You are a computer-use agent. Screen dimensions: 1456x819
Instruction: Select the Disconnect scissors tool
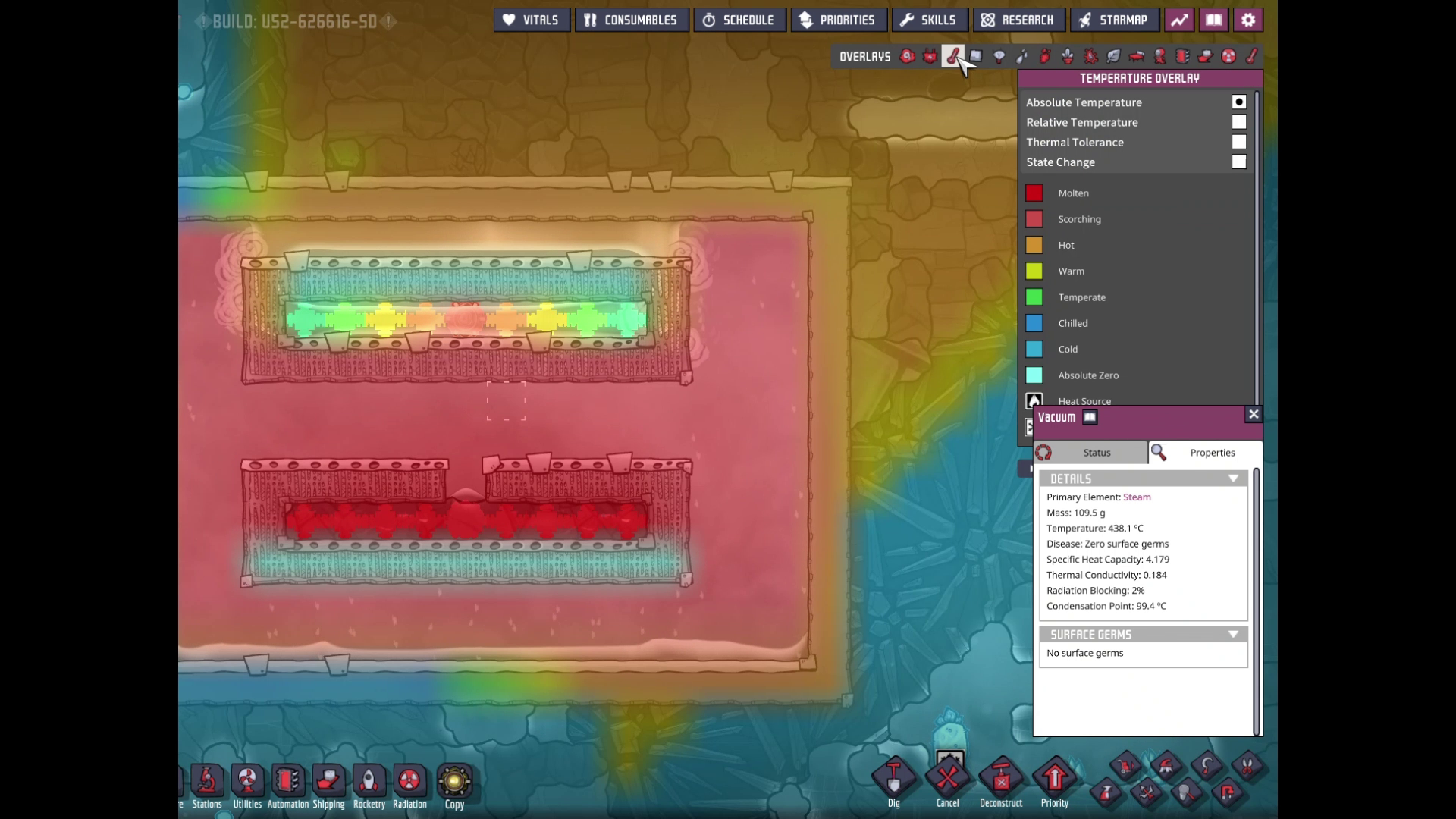pyautogui.click(x=1247, y=766)
